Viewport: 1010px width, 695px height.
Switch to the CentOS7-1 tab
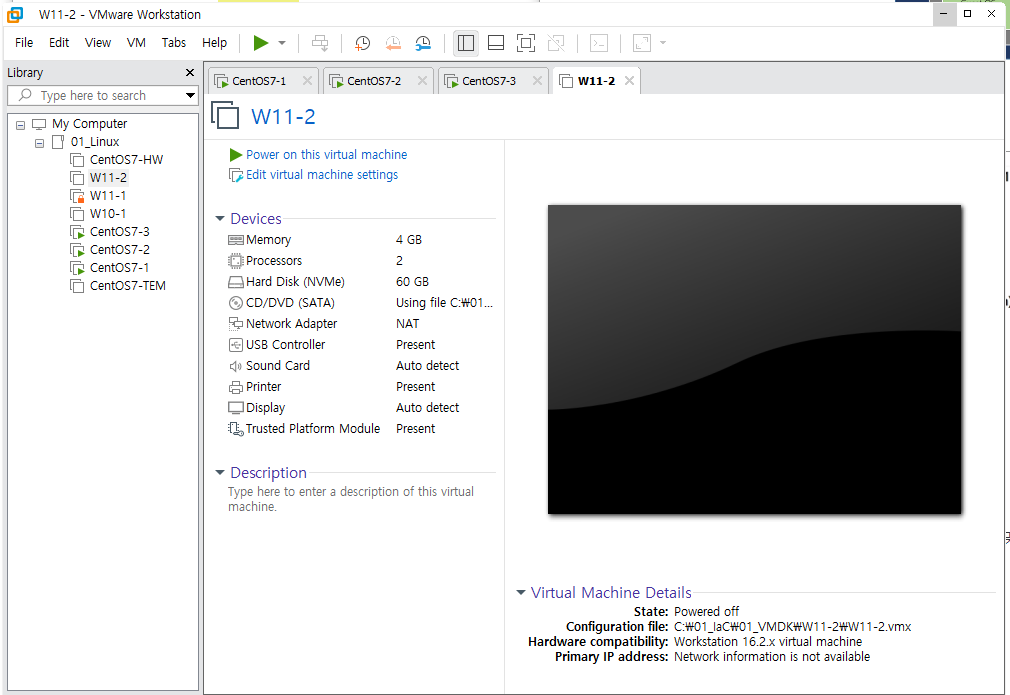pyautogui.click(x=258, y=81)
